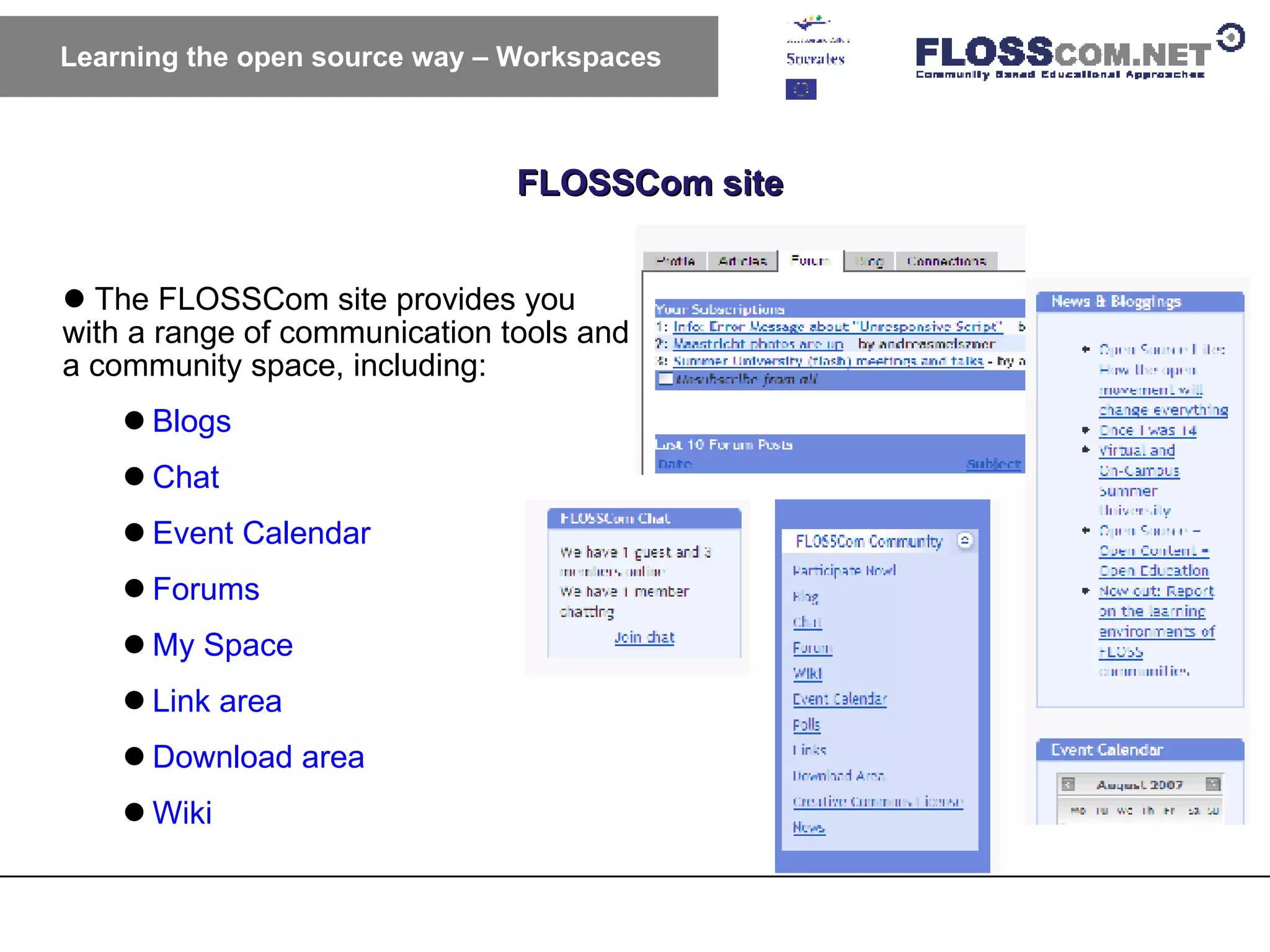The image size is (1270, 952).
Task: Collapse the FLOSSCom Community menu
Action: click(x=964, y=540)
